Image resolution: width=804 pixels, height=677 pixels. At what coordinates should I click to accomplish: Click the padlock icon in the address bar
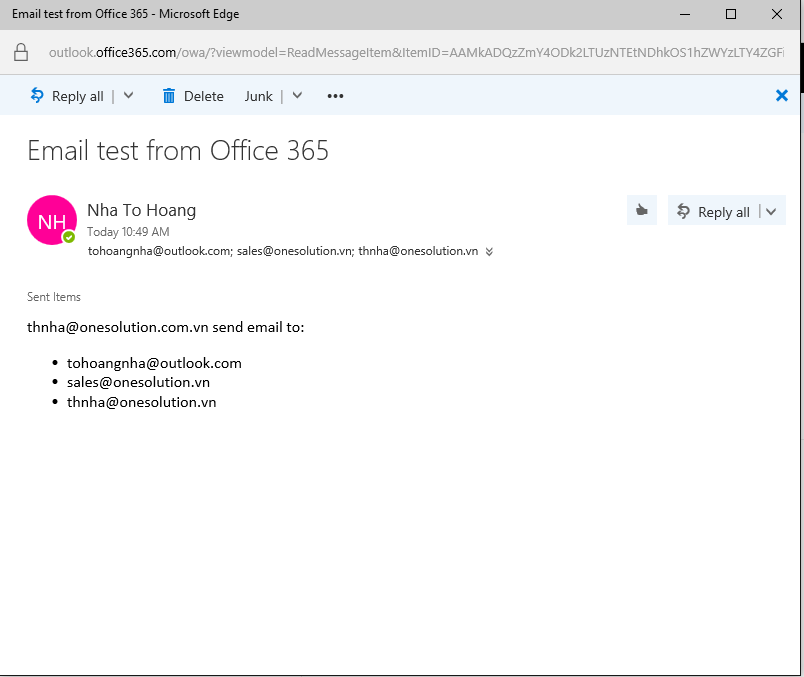[x=22, y=52]
